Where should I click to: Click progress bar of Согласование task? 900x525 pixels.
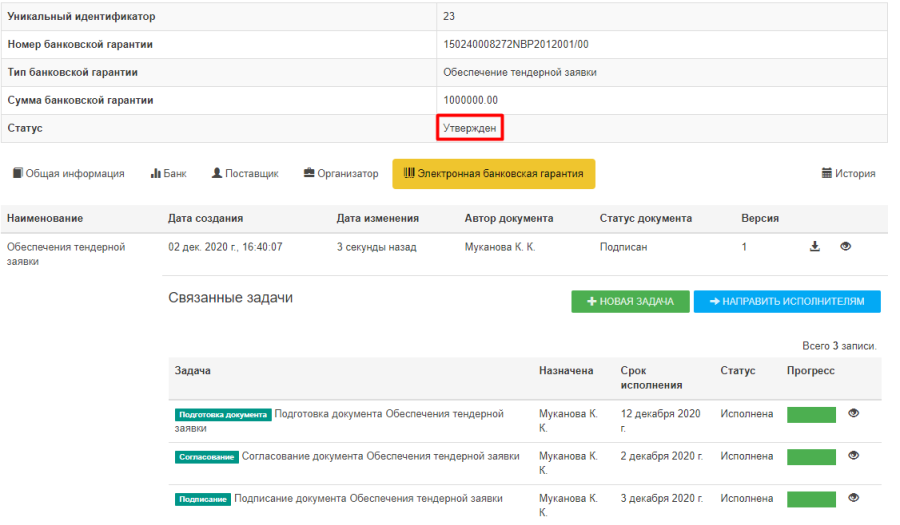coord(811,457)
